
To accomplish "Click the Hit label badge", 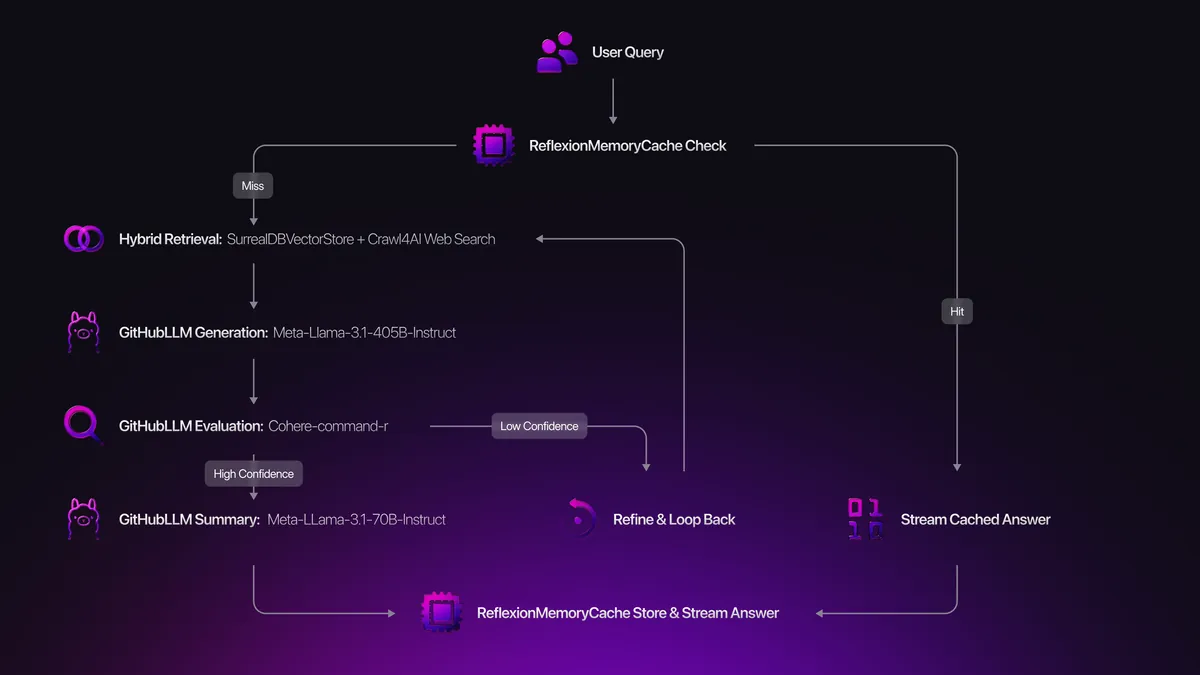I will pyautogui.click(x=957, y=312).
